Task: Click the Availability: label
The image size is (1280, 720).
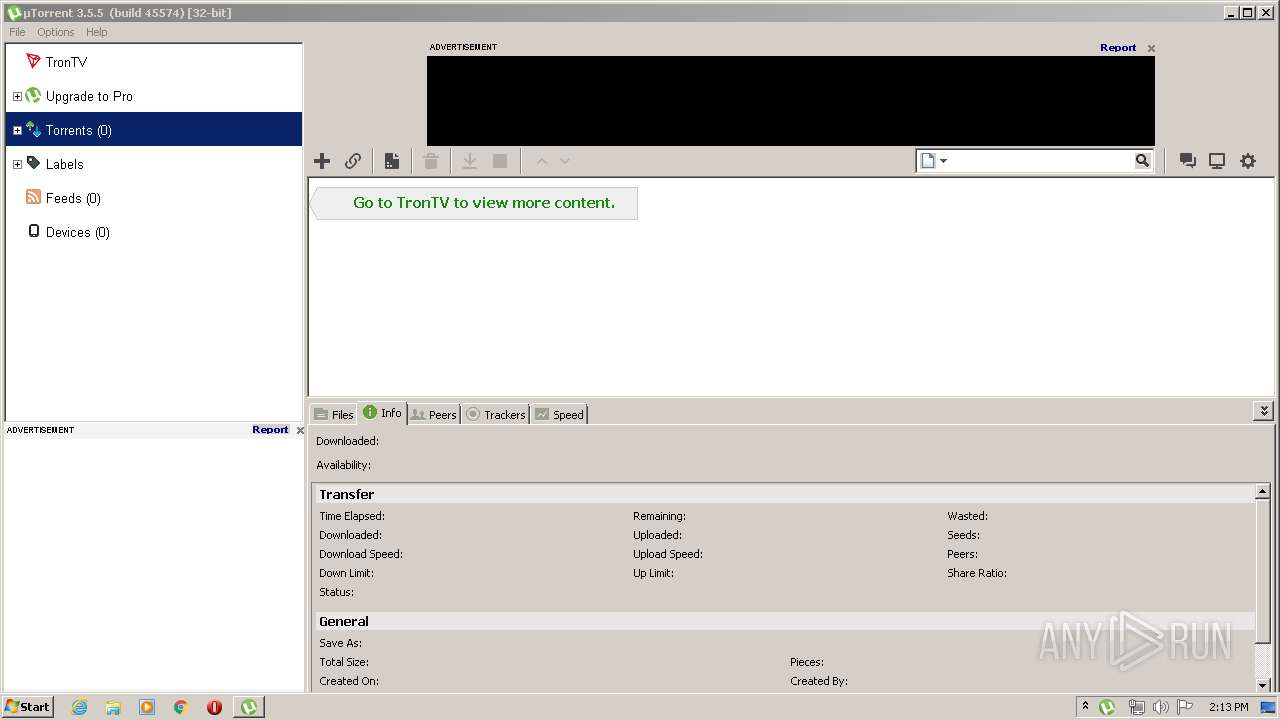Action: 343,465
